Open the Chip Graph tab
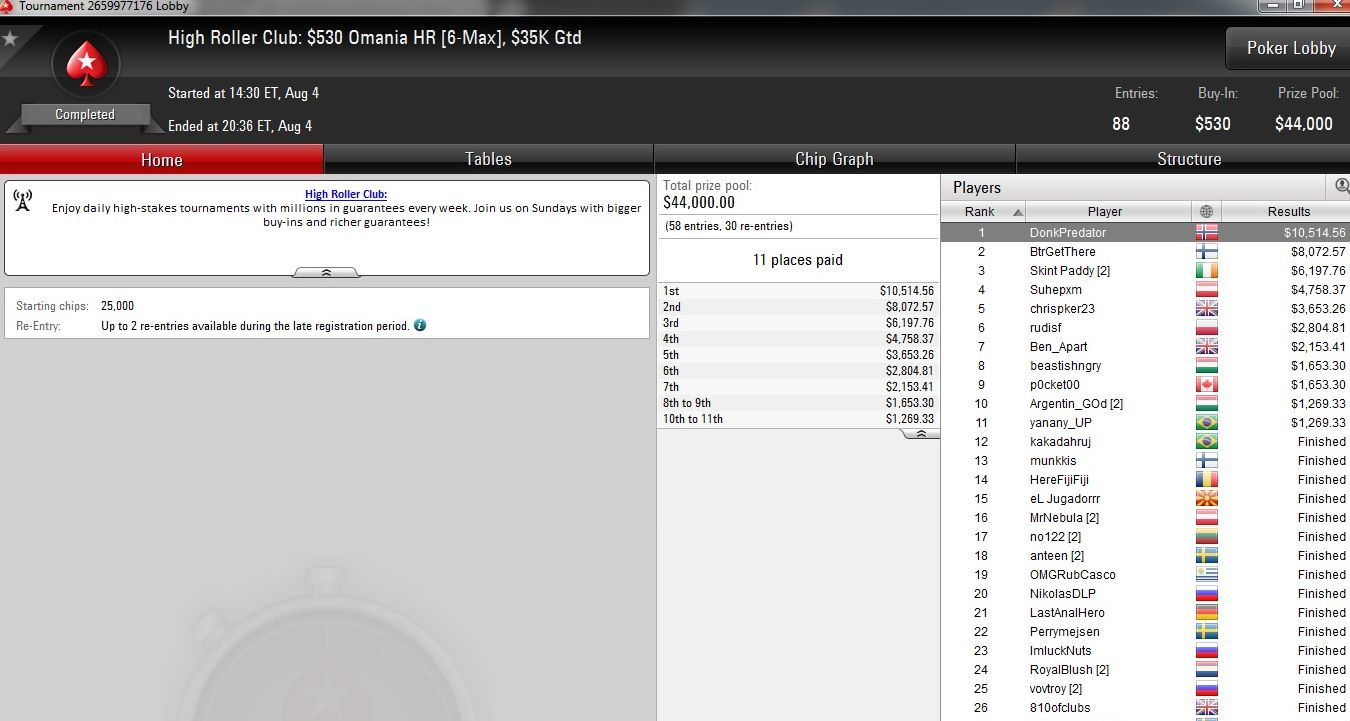 click(834, 159)
